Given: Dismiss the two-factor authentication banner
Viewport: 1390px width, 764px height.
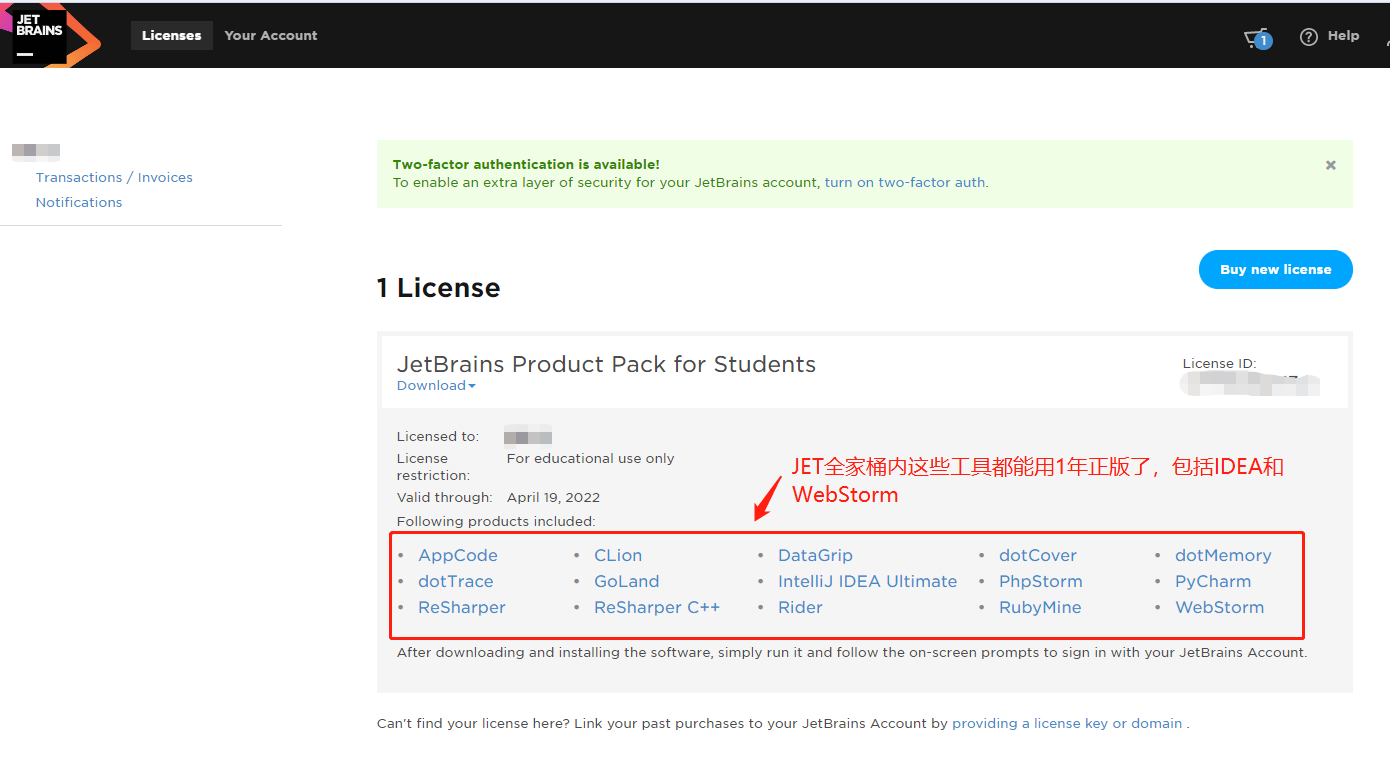Looking at the screenshot, I should pos(1330,165).
